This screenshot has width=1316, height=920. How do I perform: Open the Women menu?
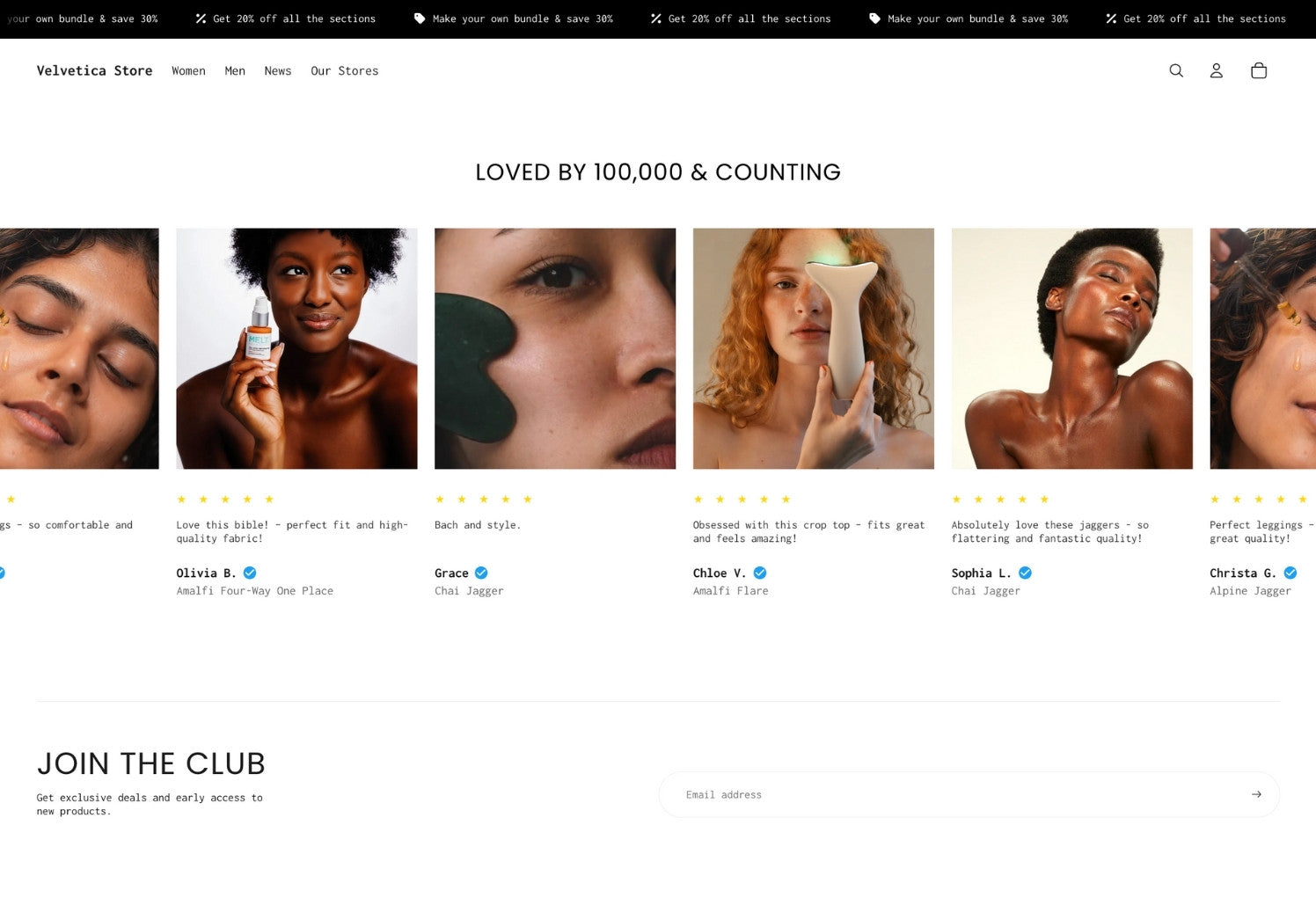click(x=188, y=70)
